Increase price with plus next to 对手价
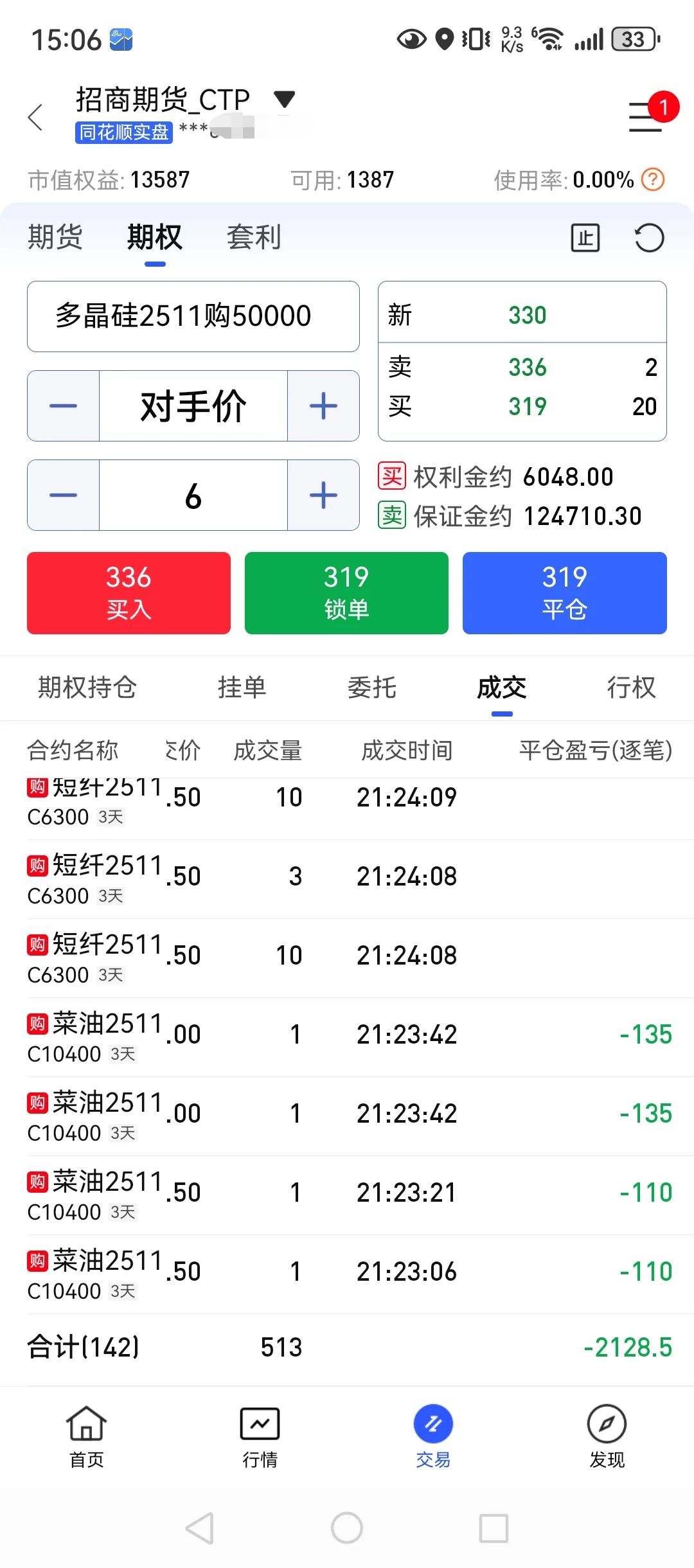Viewport: 694px width, 1568px height. pos(323,405)
